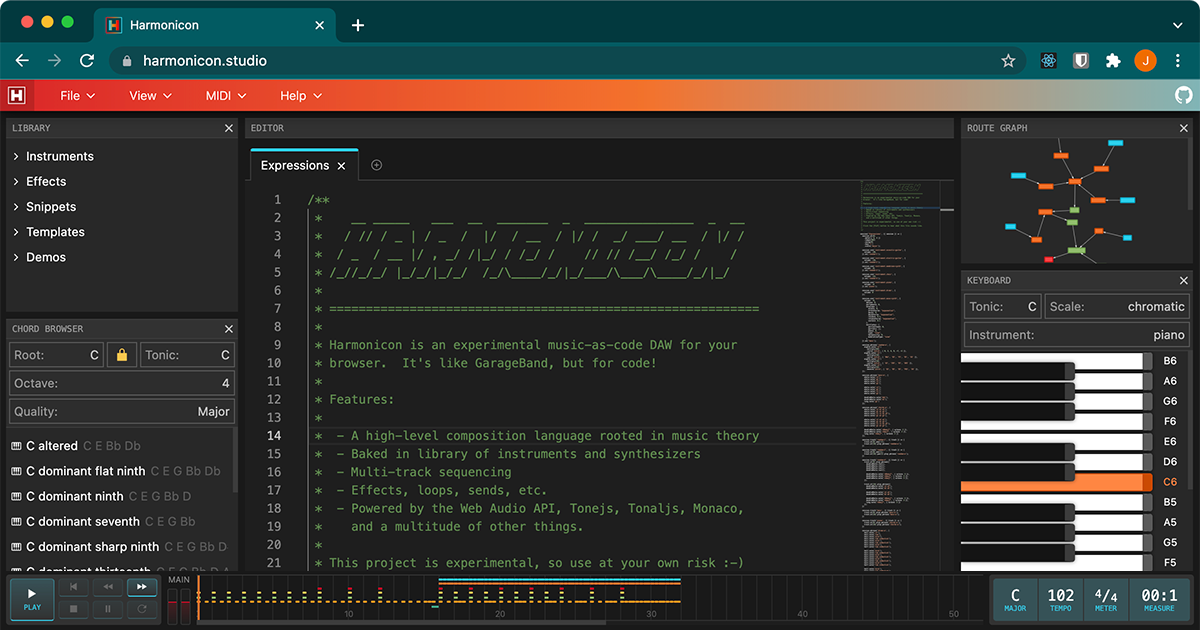Viewport: 1200px width, 630px height.
Task: Open the Scale selector showing chromatic
Action: click(x=1117, y=307)
